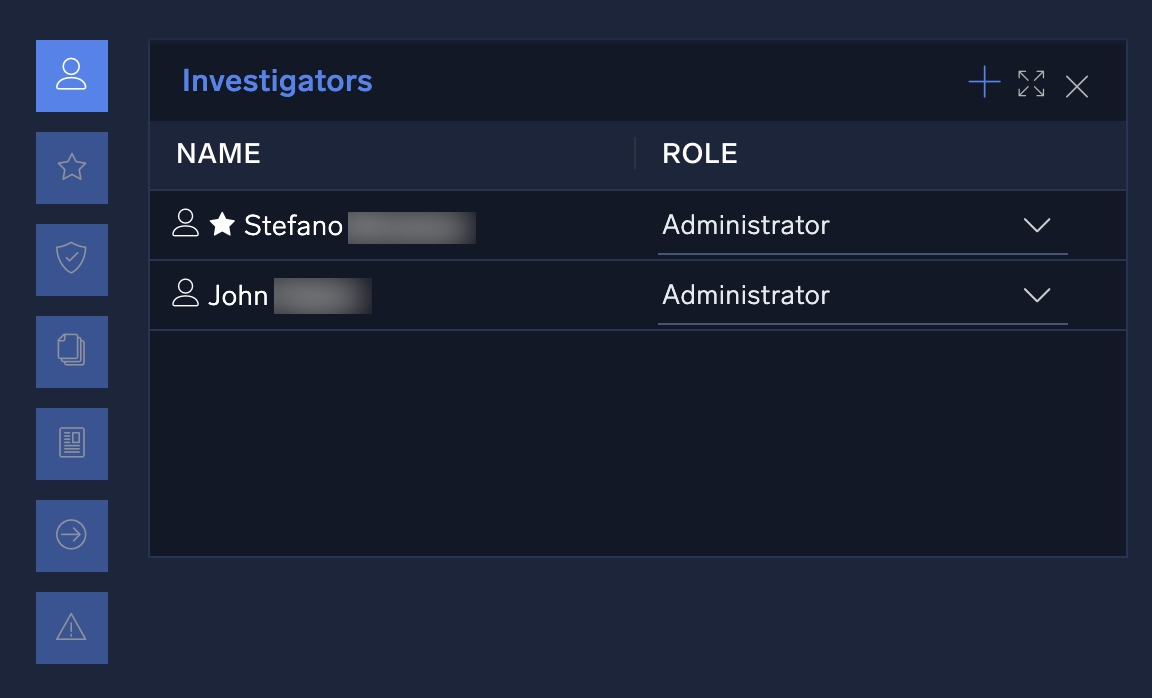Click the circled arrow export sidebar icon

(71, 536)
